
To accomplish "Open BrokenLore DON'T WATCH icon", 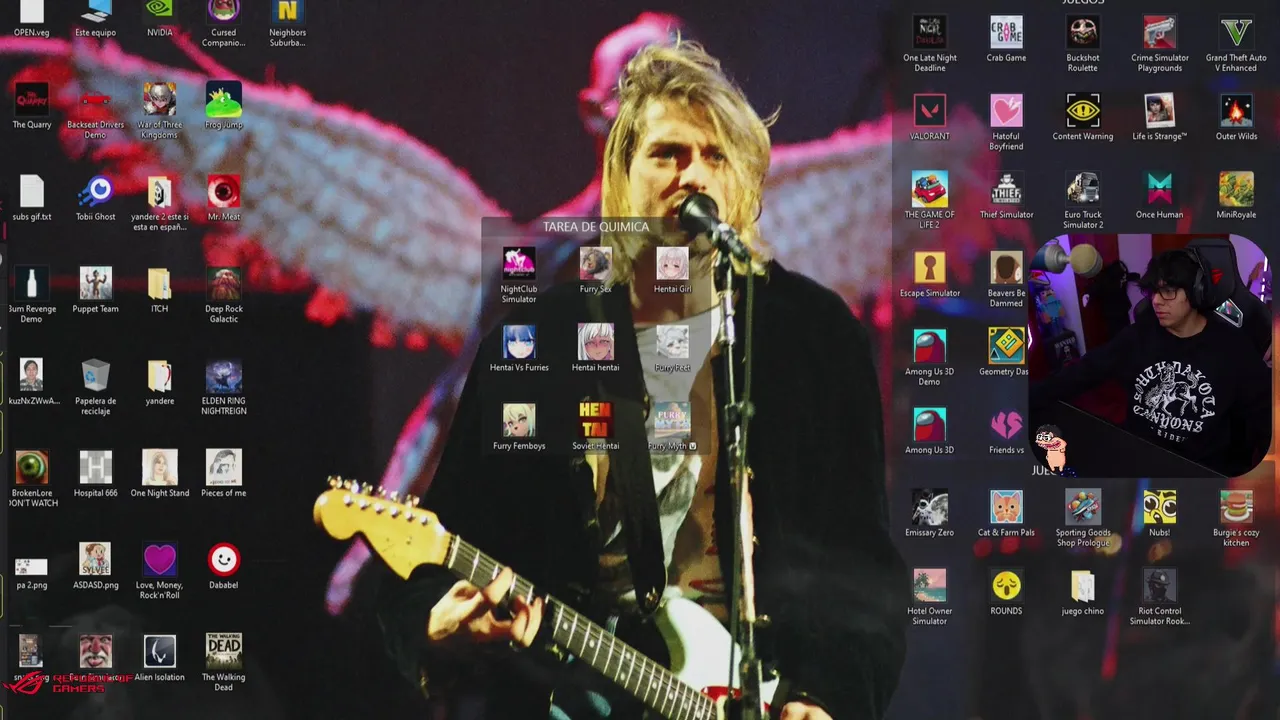I will click(x=31, y=469).
